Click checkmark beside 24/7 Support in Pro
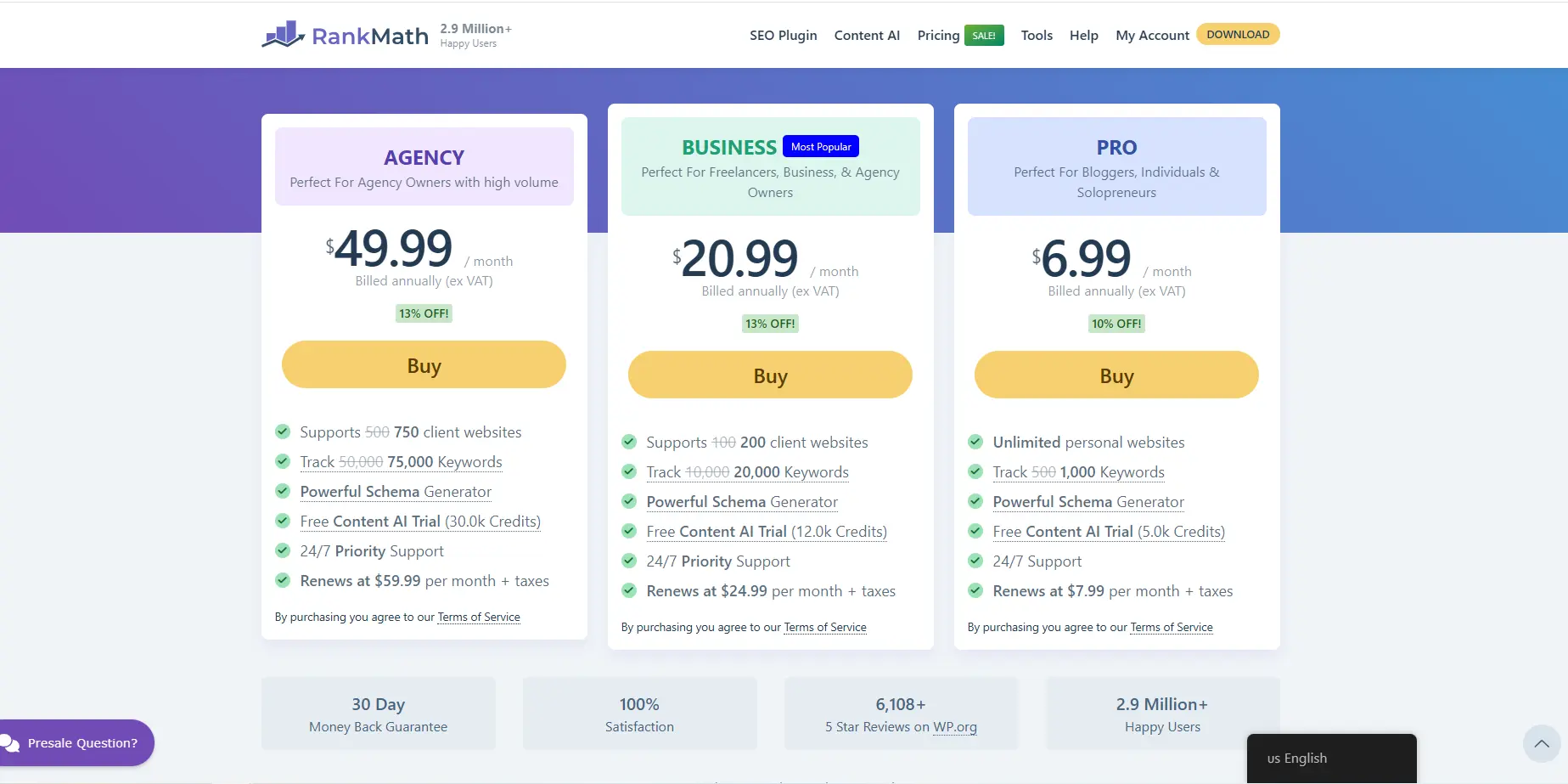The height and width of the screenshot is (784, 1568). (x=975, y=561)
